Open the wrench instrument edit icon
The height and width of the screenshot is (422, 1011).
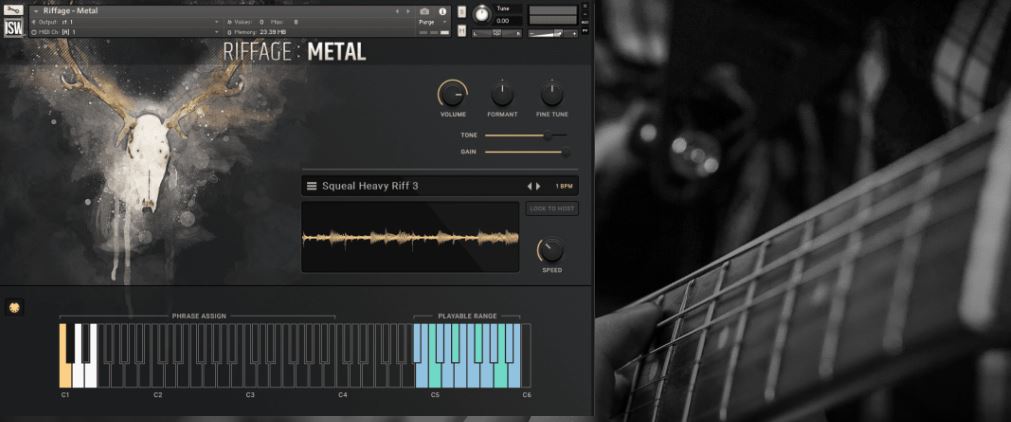(14, 10)
